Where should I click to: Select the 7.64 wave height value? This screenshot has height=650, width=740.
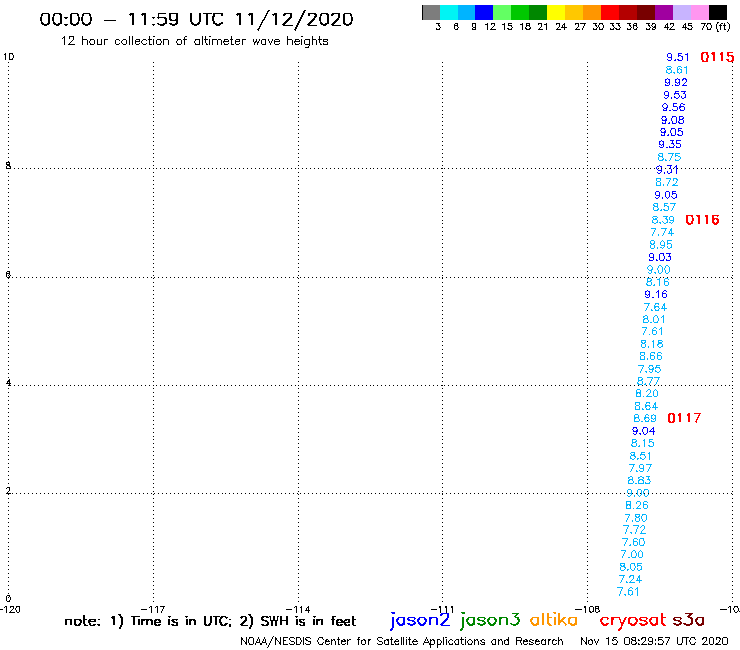[x=655, y=307]
